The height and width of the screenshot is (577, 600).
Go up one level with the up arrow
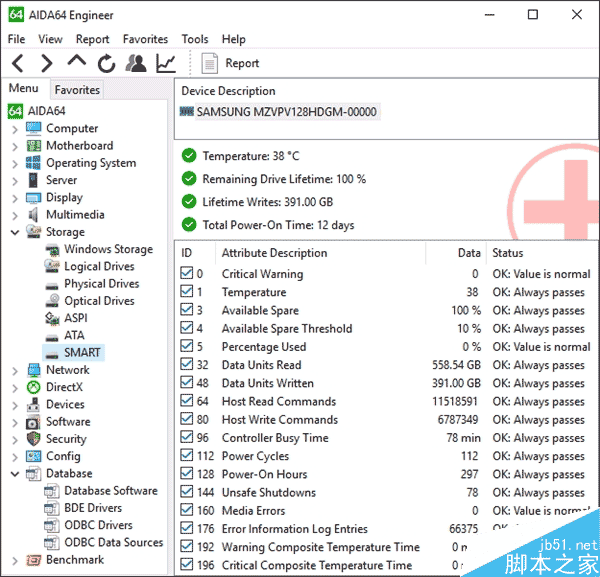coord(77,60)
